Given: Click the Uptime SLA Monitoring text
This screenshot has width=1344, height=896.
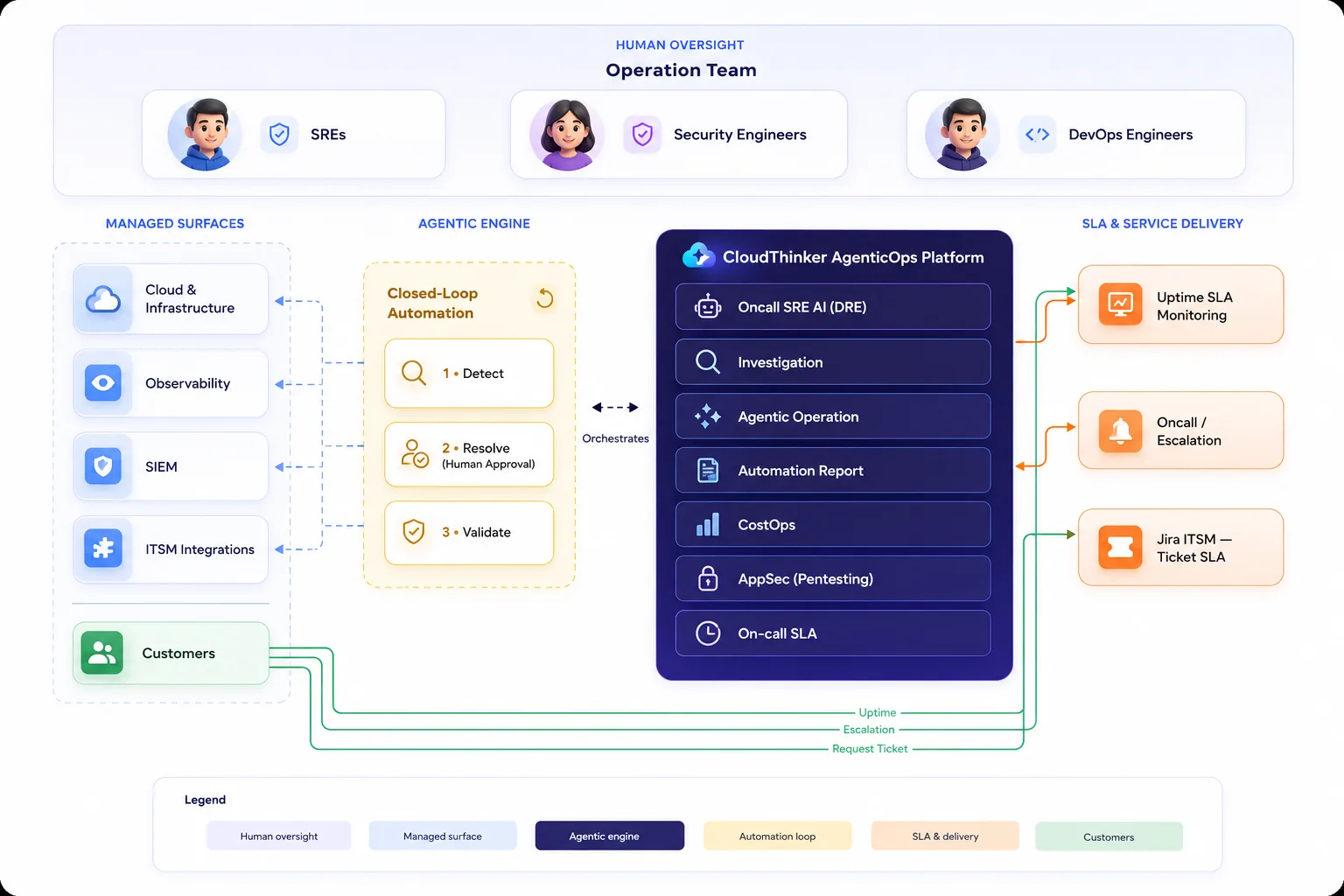Looking at the screenshot, I should [1194, 306].
